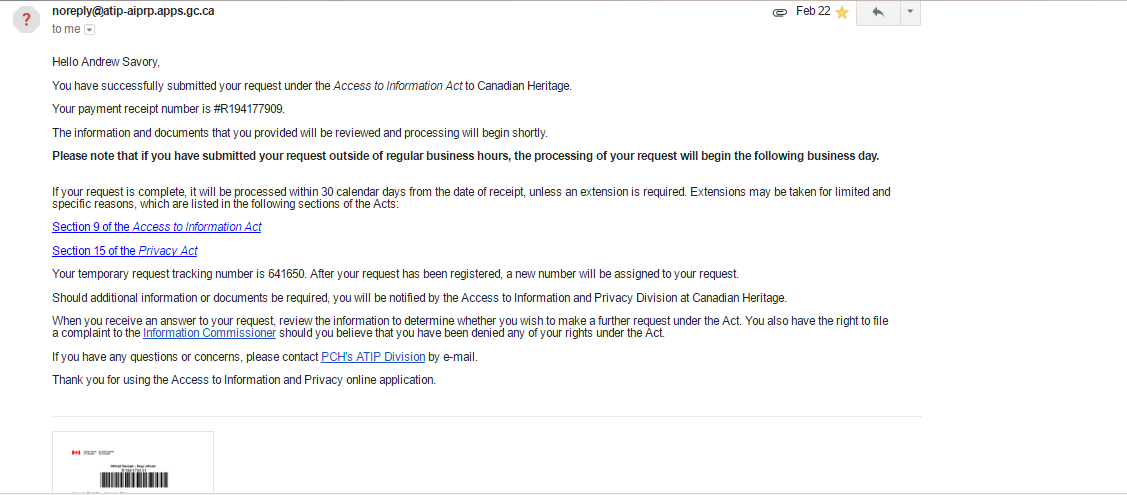This screenshot has height=495, width=1127.
Task: Click the noreply@atip-aiprp.apps.gc.ca sender name
Action: [133, 11]
